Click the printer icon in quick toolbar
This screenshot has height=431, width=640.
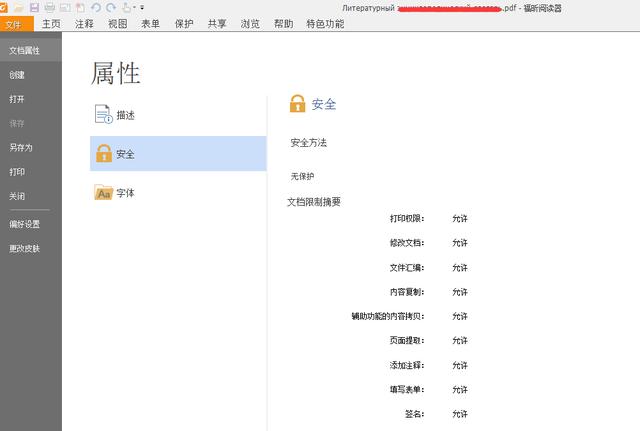tap(49, 7)
